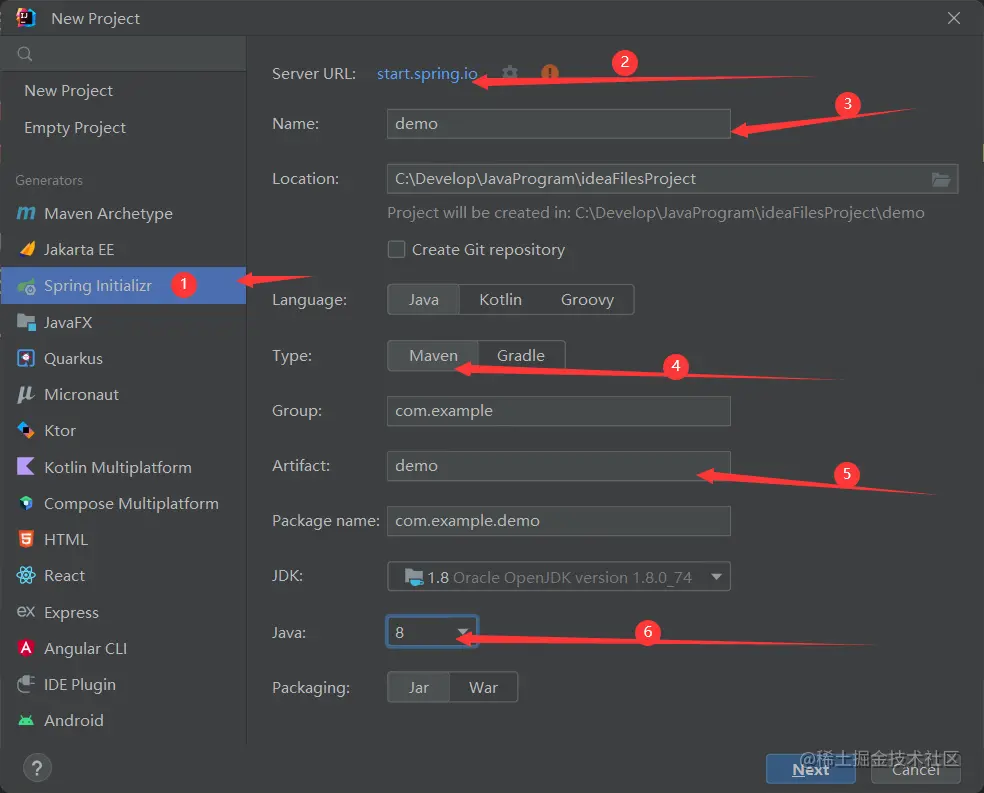
Task: Select the JavaFX generator label
Action: [68, 322]
